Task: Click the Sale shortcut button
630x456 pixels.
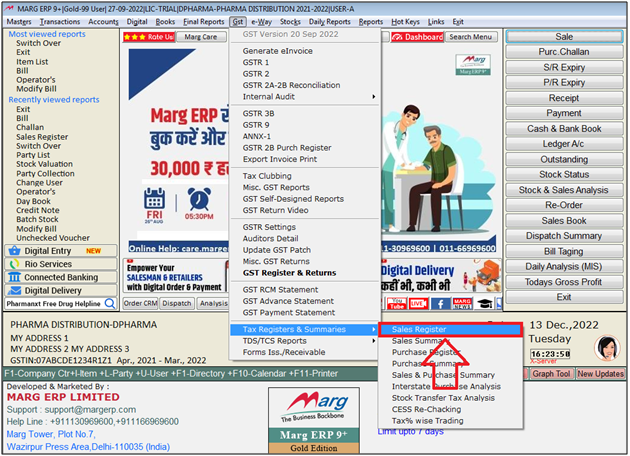Action: coord(564,37)
